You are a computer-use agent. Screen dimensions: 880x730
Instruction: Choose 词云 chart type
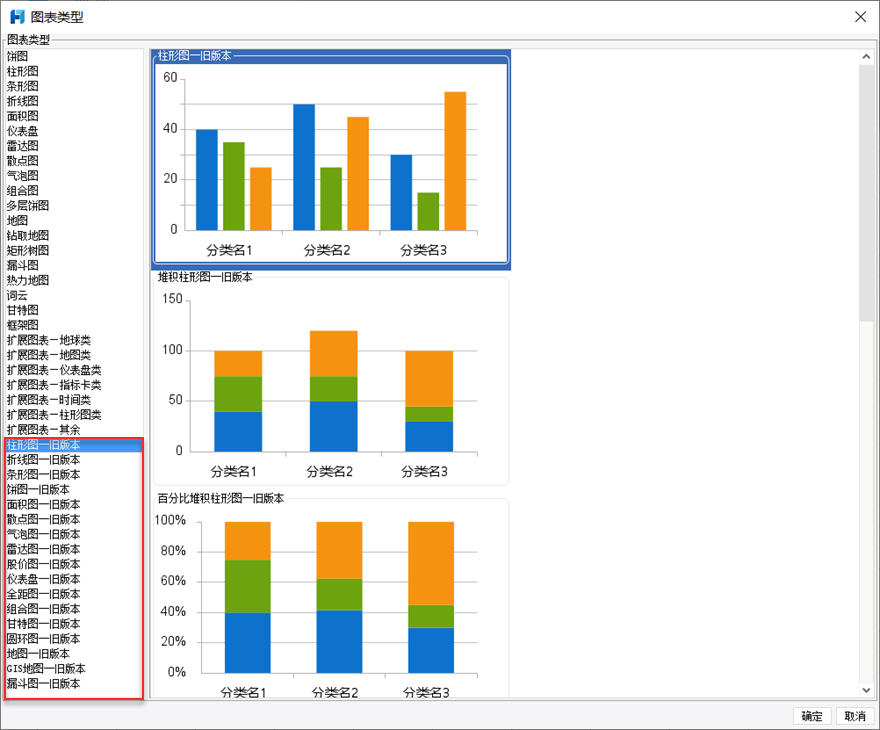[x=17, y=295]
